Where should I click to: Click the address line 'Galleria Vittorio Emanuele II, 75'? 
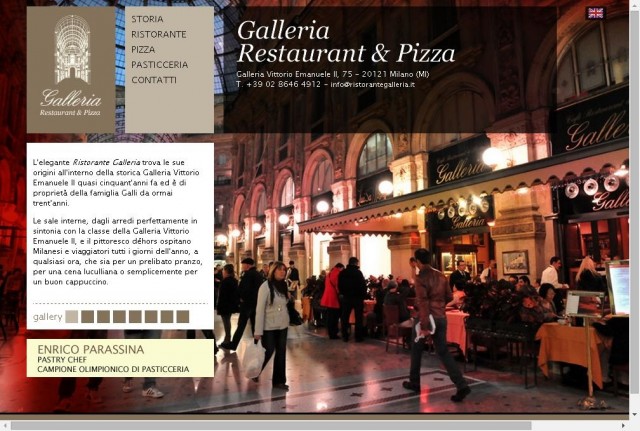point(295,74)
